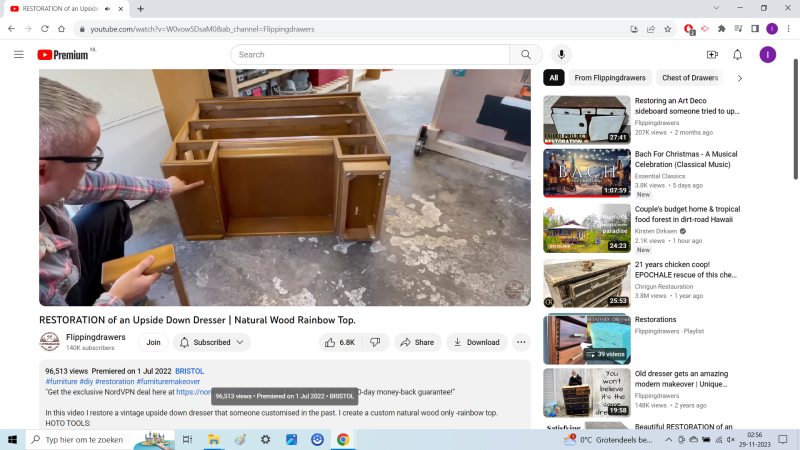The height and width of the screenshot is (450, 800).
Task: Open the notifications bell
Action: coord(738,54)
